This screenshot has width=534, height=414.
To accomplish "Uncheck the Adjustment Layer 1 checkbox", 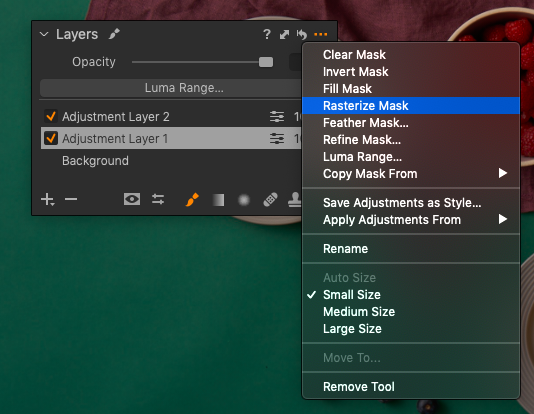I will 51,138.
